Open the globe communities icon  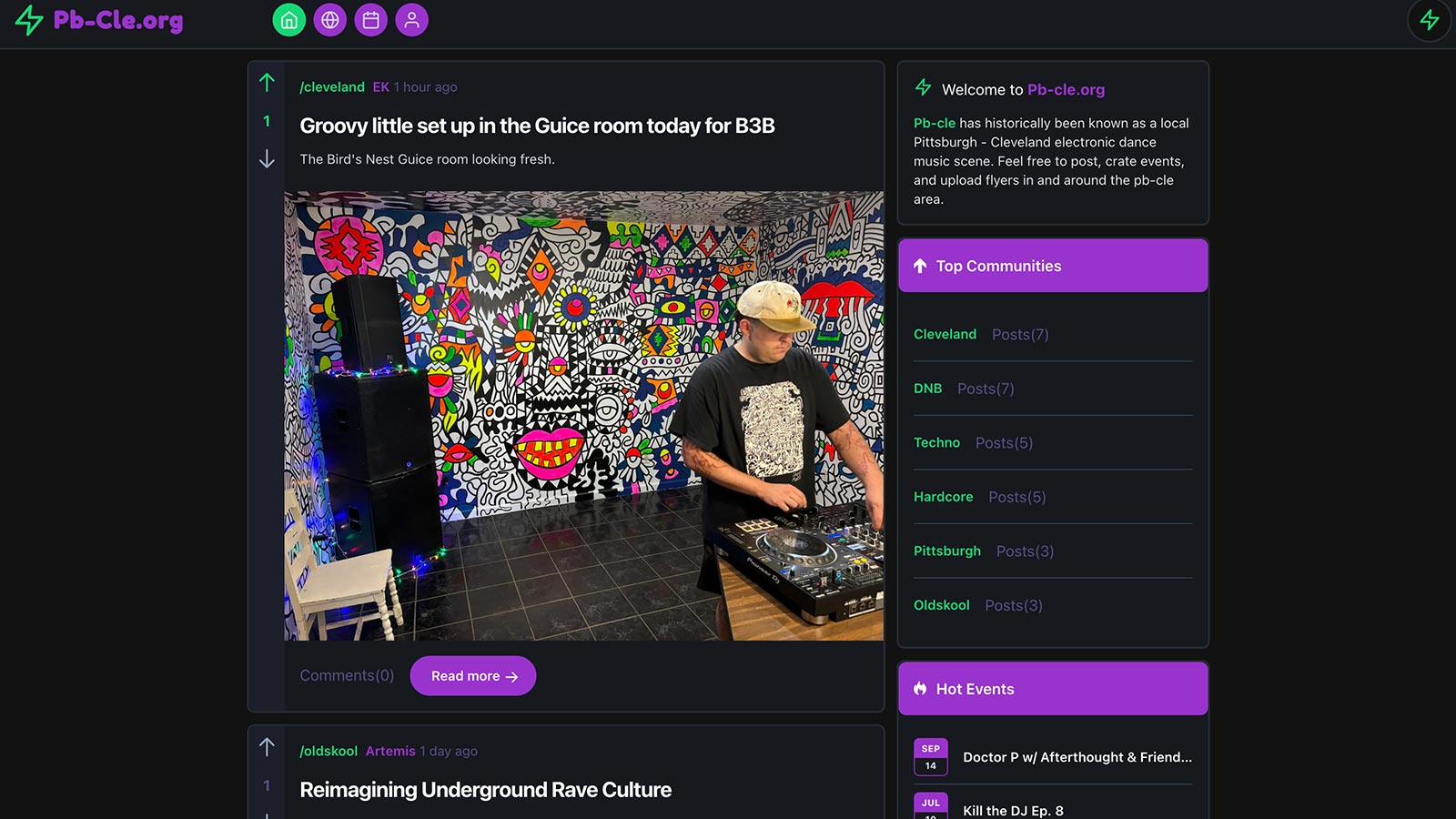pyautogui.click(x=329, y=20)
